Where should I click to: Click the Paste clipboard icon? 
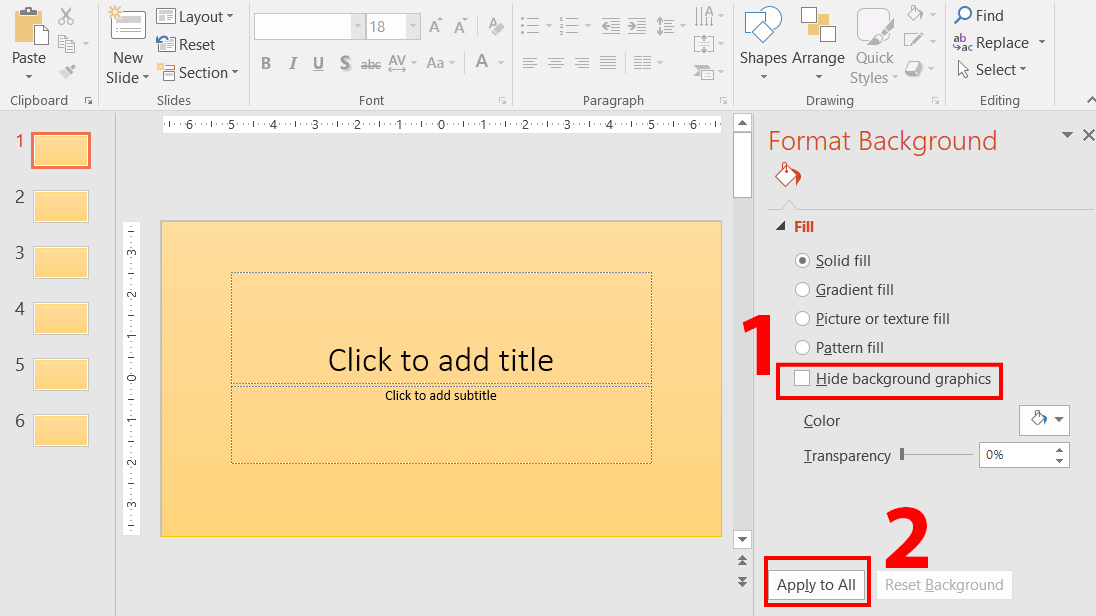tap(29, 28)
